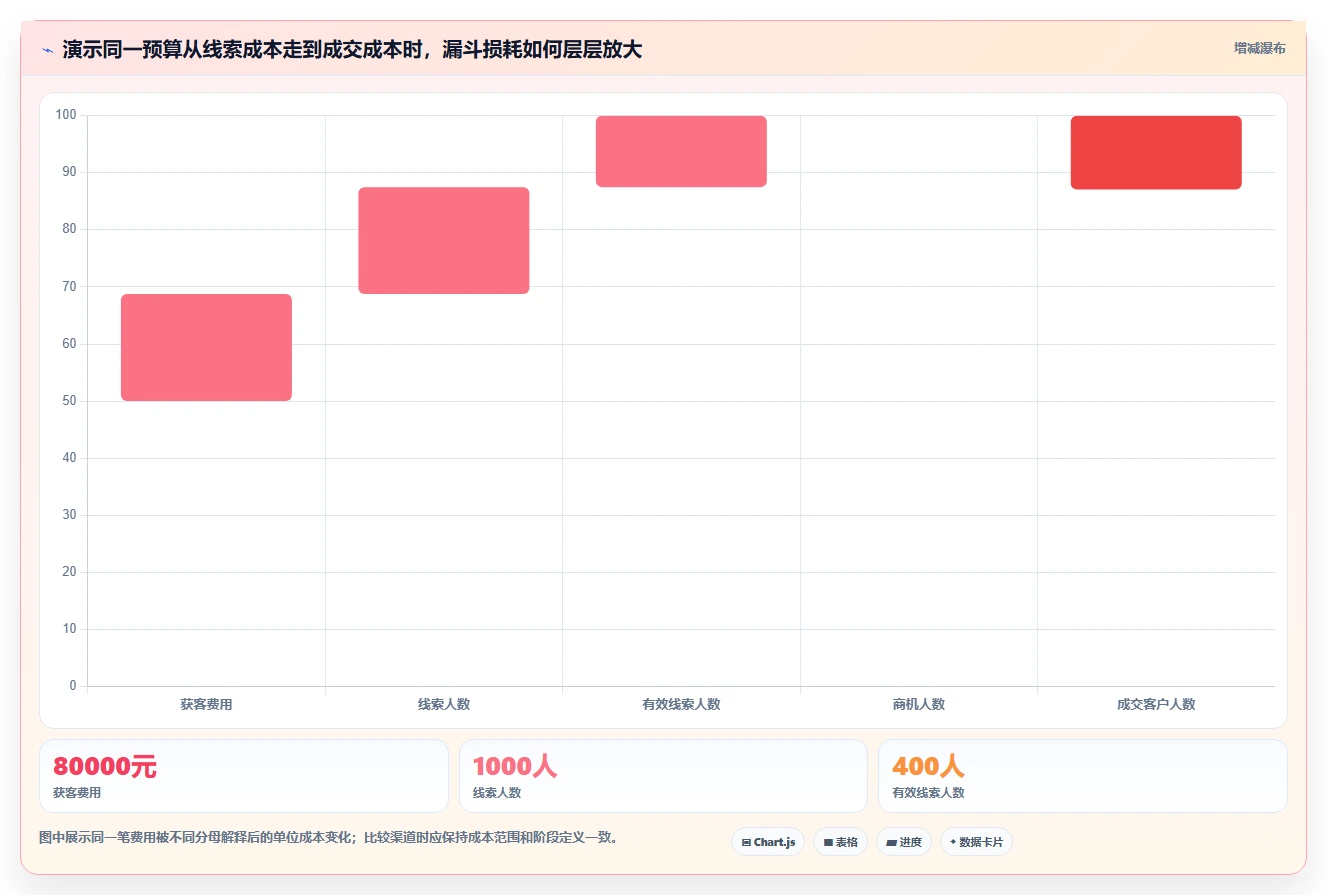Click the dark red 成交客户人数 bar
This screenshot has width=1327, height=895.
pos(1156,152)
